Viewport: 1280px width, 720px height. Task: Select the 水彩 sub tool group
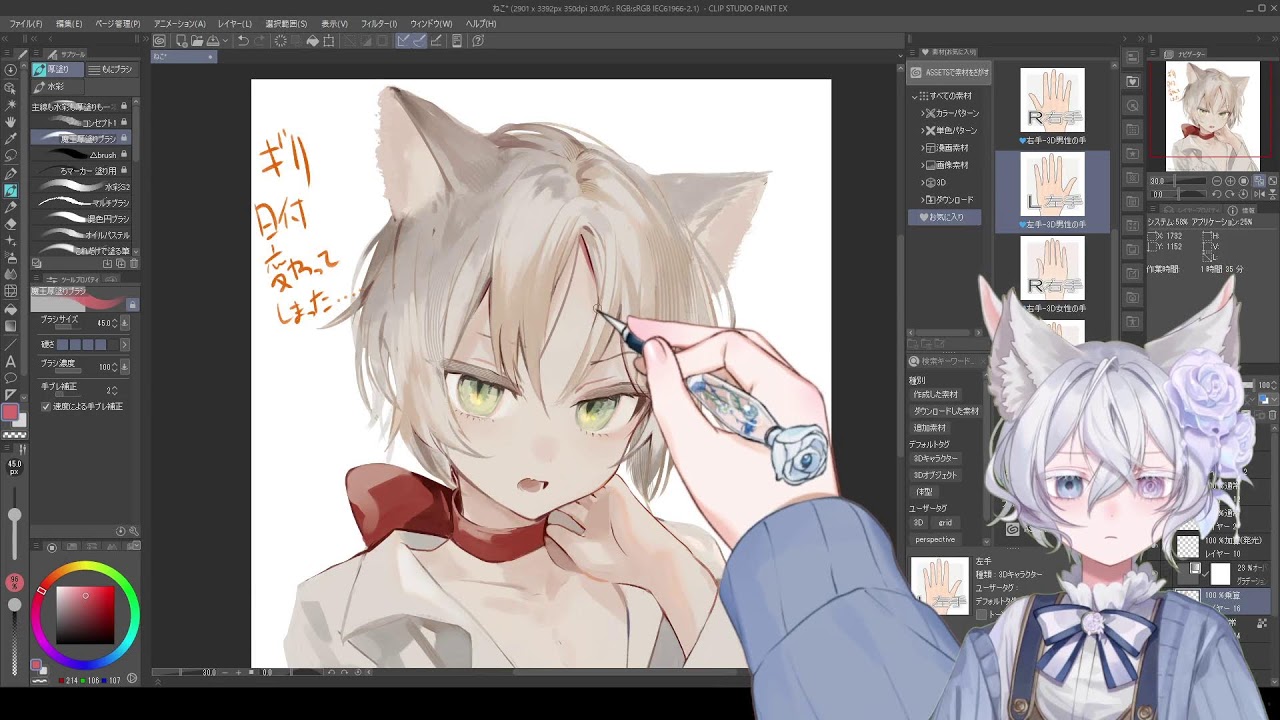pyautogui.click(x=56, y=87)
